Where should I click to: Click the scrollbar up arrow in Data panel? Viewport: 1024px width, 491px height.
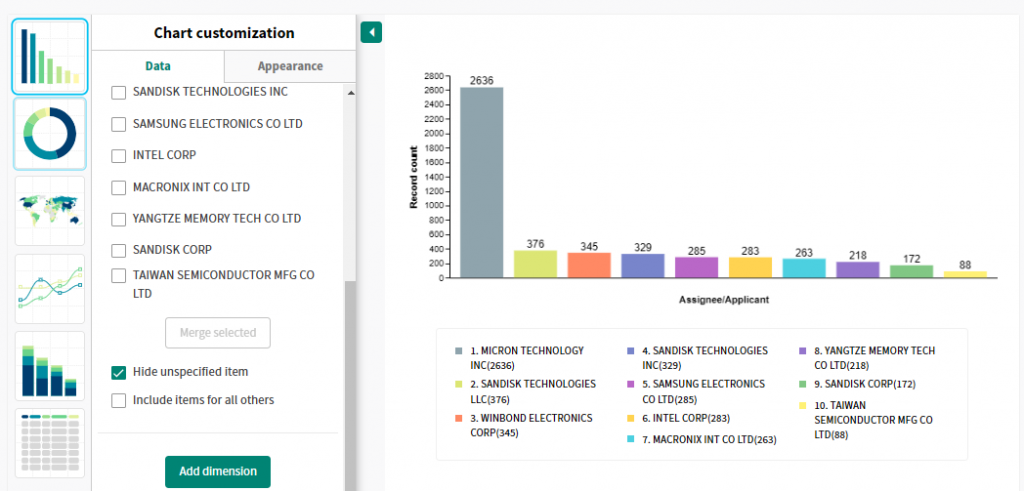351,93
